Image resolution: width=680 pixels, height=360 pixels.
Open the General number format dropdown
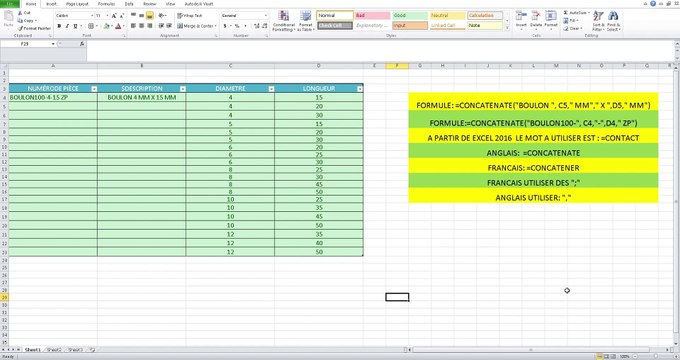[x=265, y=16]
